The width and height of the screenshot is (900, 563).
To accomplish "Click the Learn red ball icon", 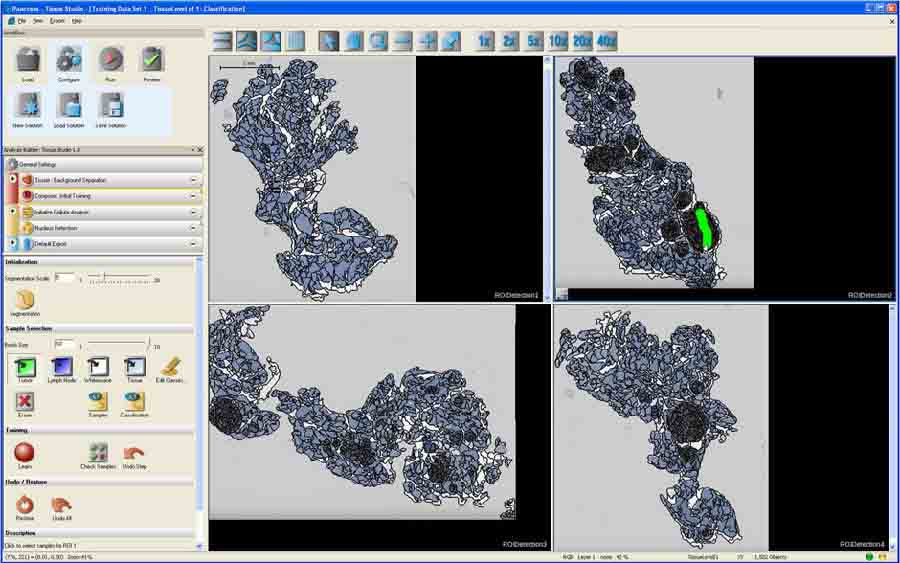I will [x=24, y=453].
